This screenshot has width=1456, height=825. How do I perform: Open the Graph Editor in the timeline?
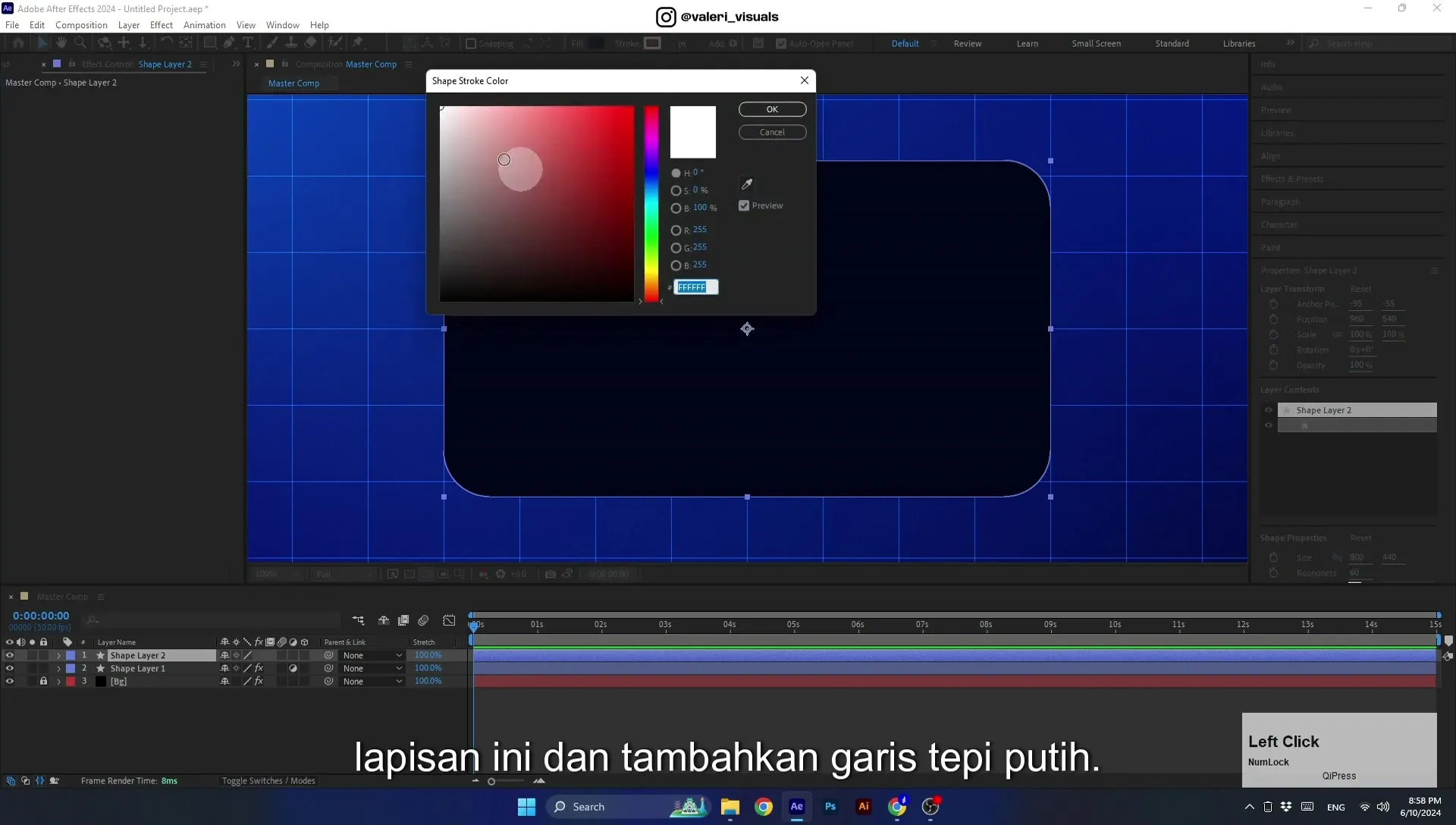[x=449, y=620]
